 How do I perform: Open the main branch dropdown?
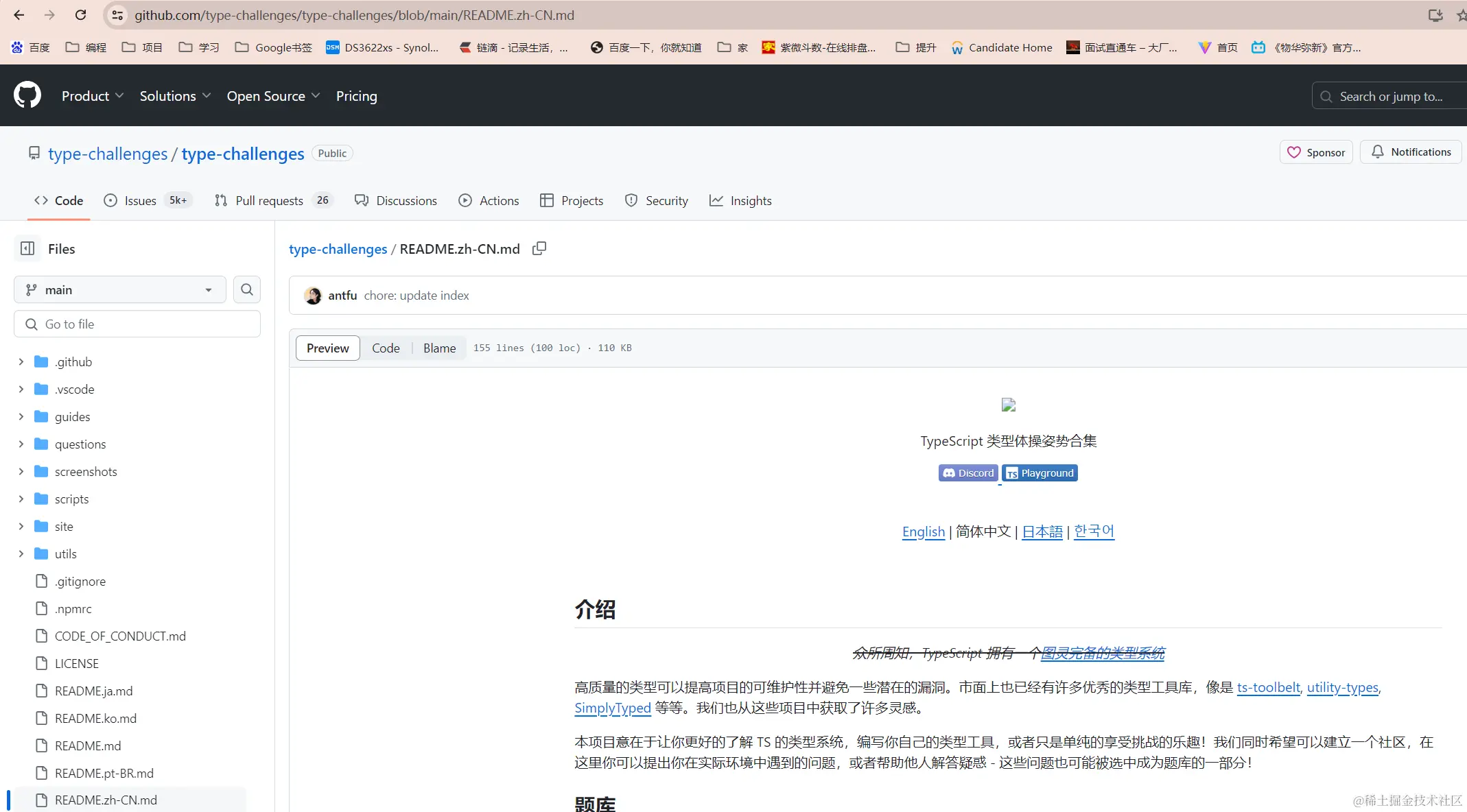[x=119, y=289]
